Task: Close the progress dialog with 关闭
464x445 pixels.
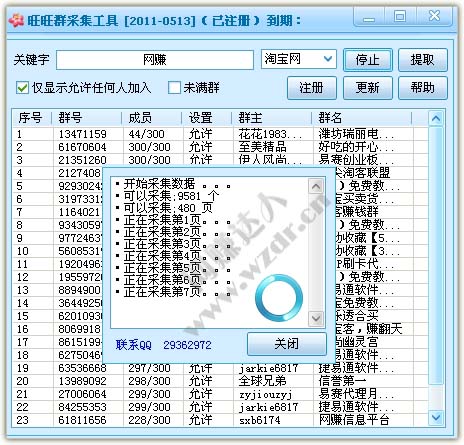Action: point(287,344)
